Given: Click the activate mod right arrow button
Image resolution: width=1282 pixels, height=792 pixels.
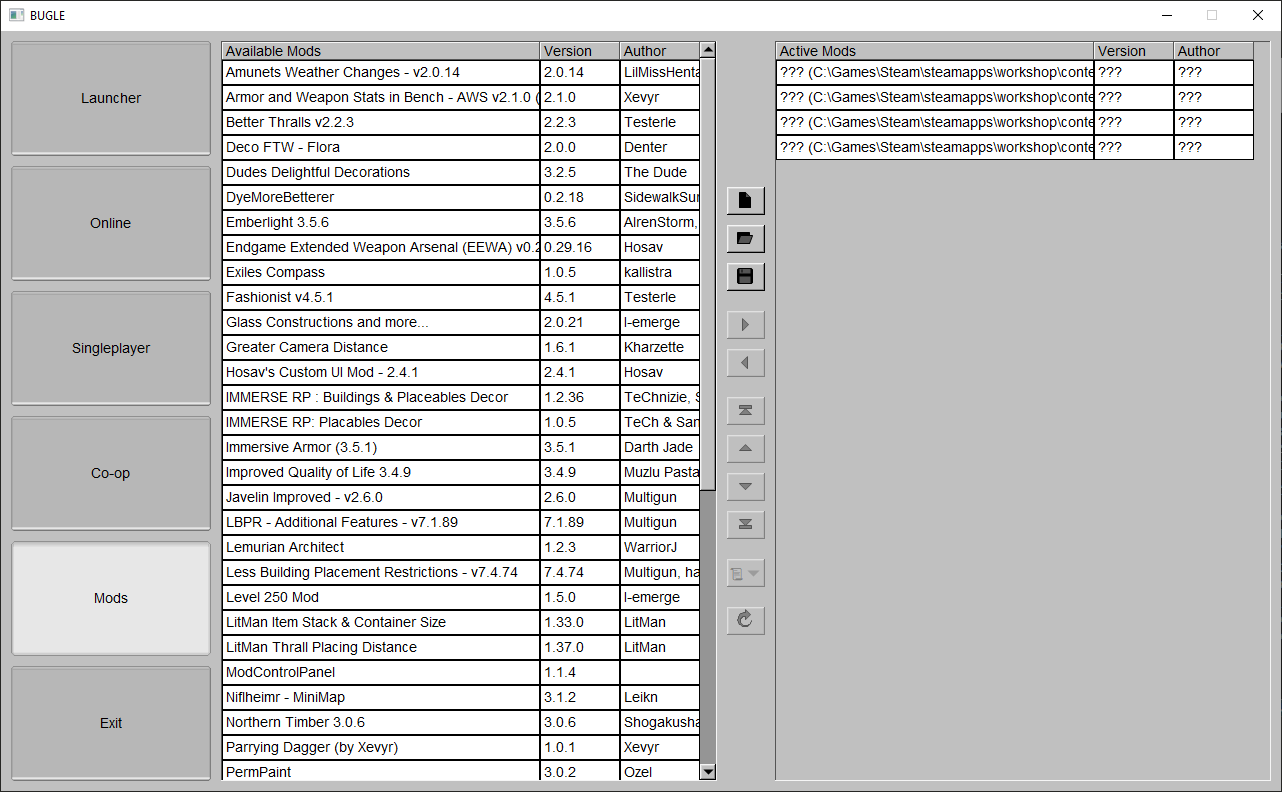Looking at the screenshot, I should (745, 324).
